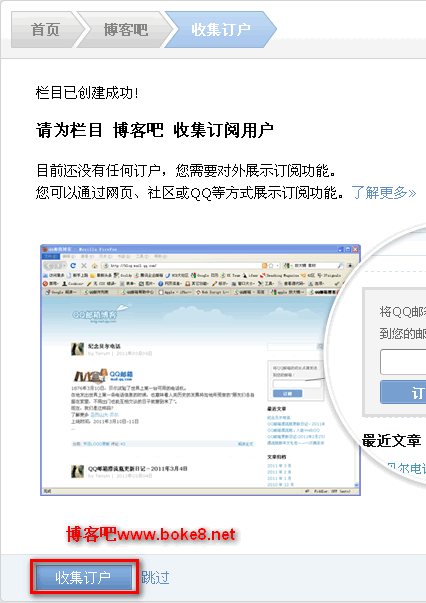Click the 收集订户 button
The width and height of the screenshot is (426, 603).
pos(84,577)
